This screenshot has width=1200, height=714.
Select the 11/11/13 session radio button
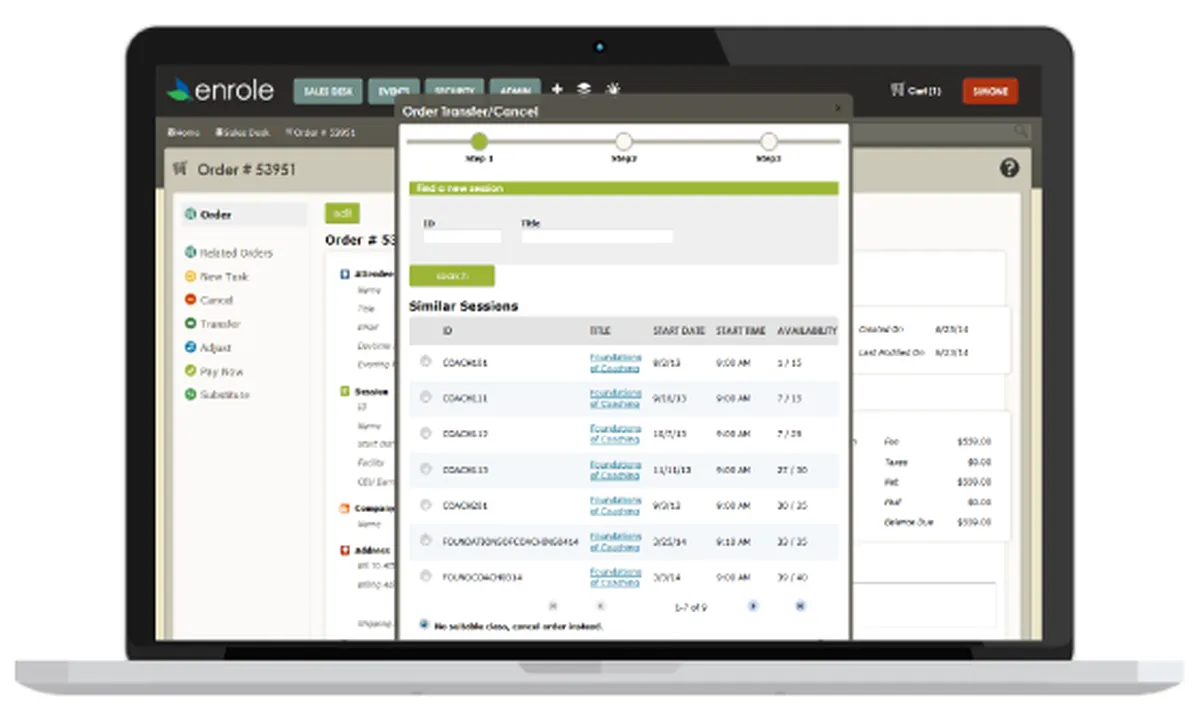click(425, 469)
